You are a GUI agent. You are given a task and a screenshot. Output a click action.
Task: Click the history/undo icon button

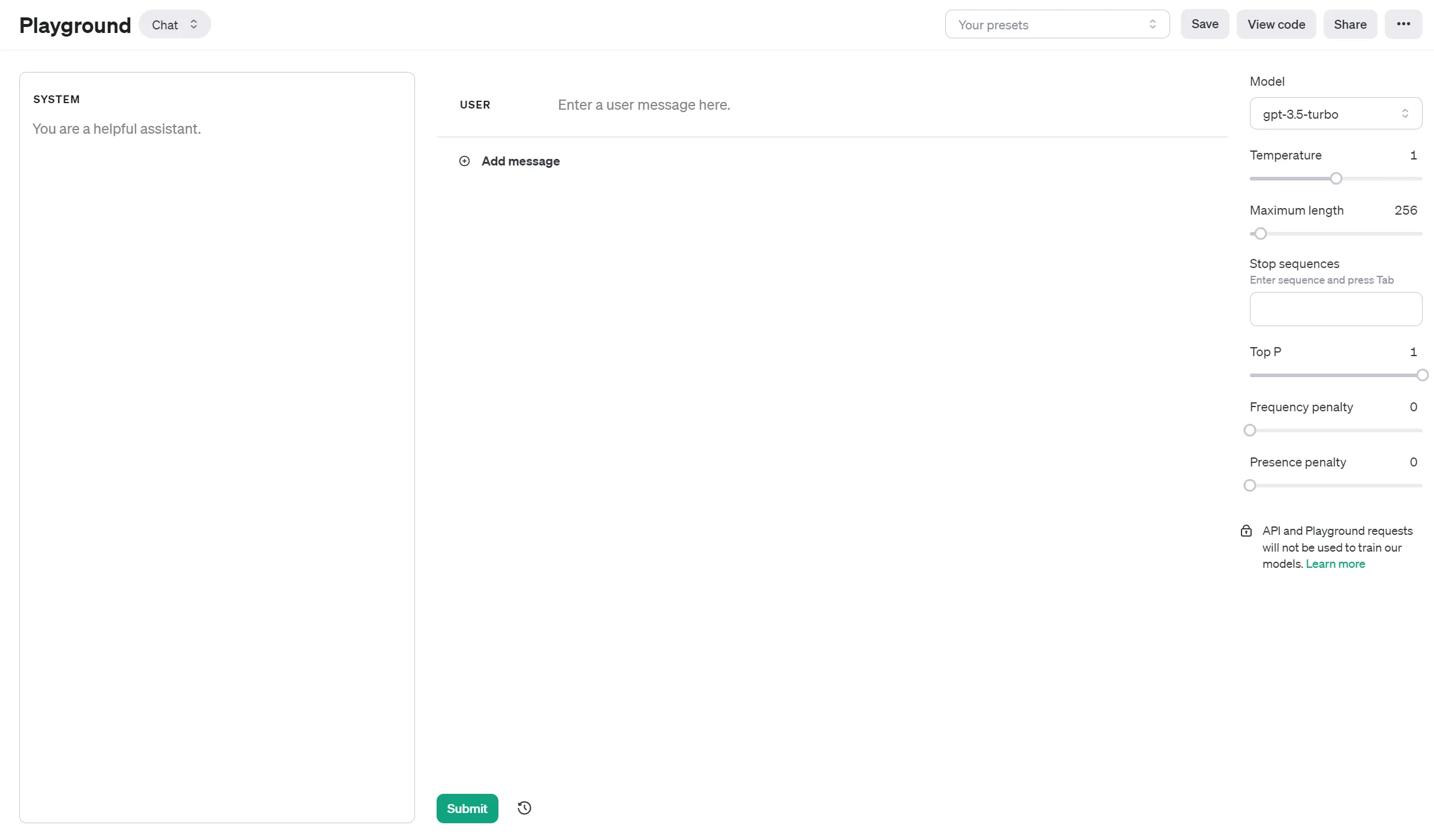coord(524,808)
